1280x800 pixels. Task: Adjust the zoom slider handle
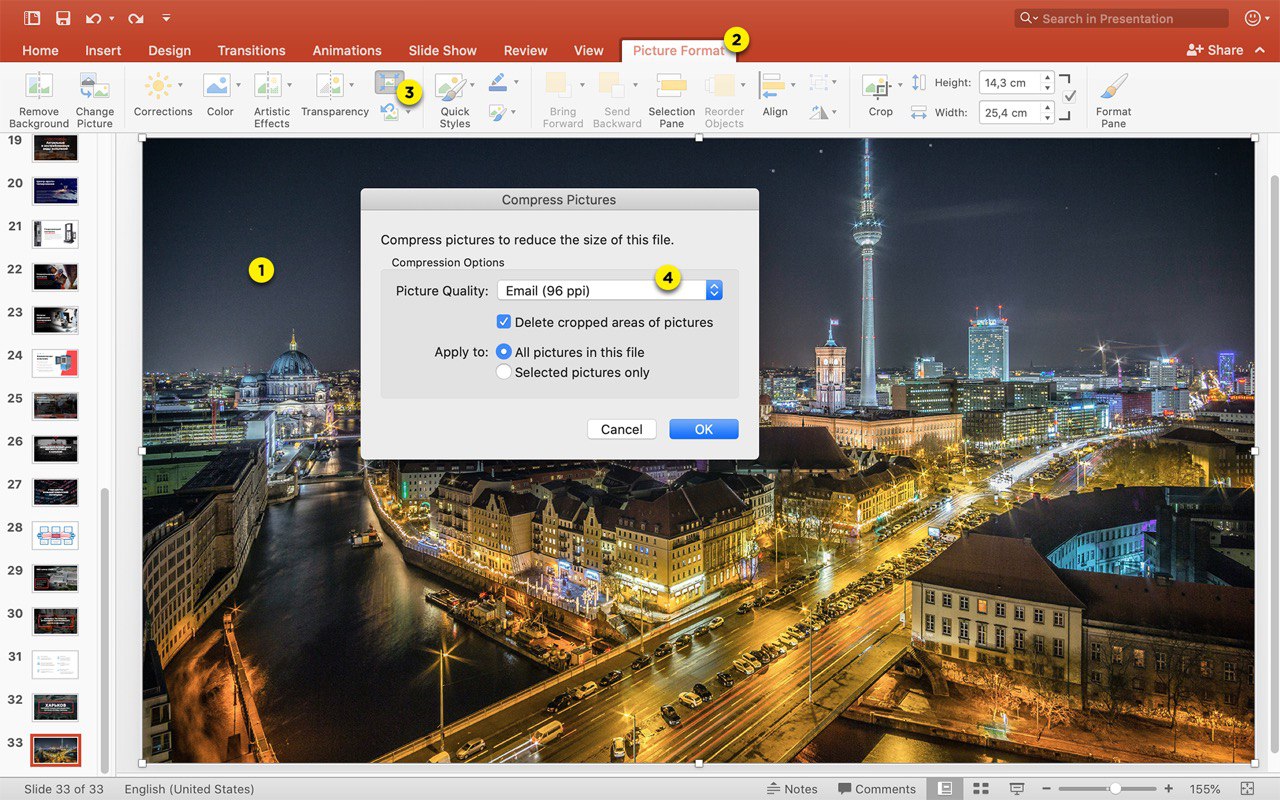(1114, 789)
